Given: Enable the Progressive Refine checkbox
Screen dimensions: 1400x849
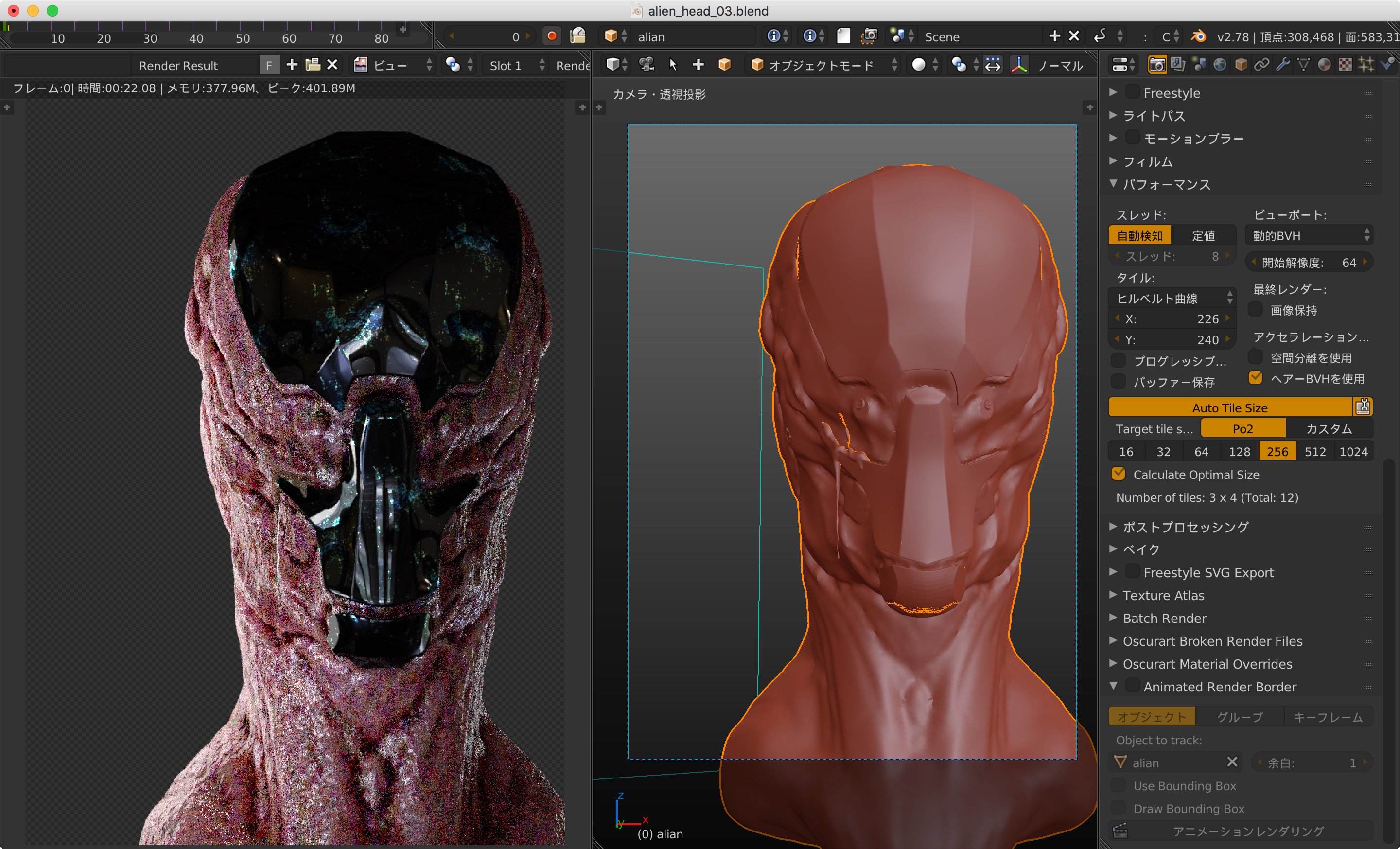Looking at the screenshot, I should point(1118,360).
